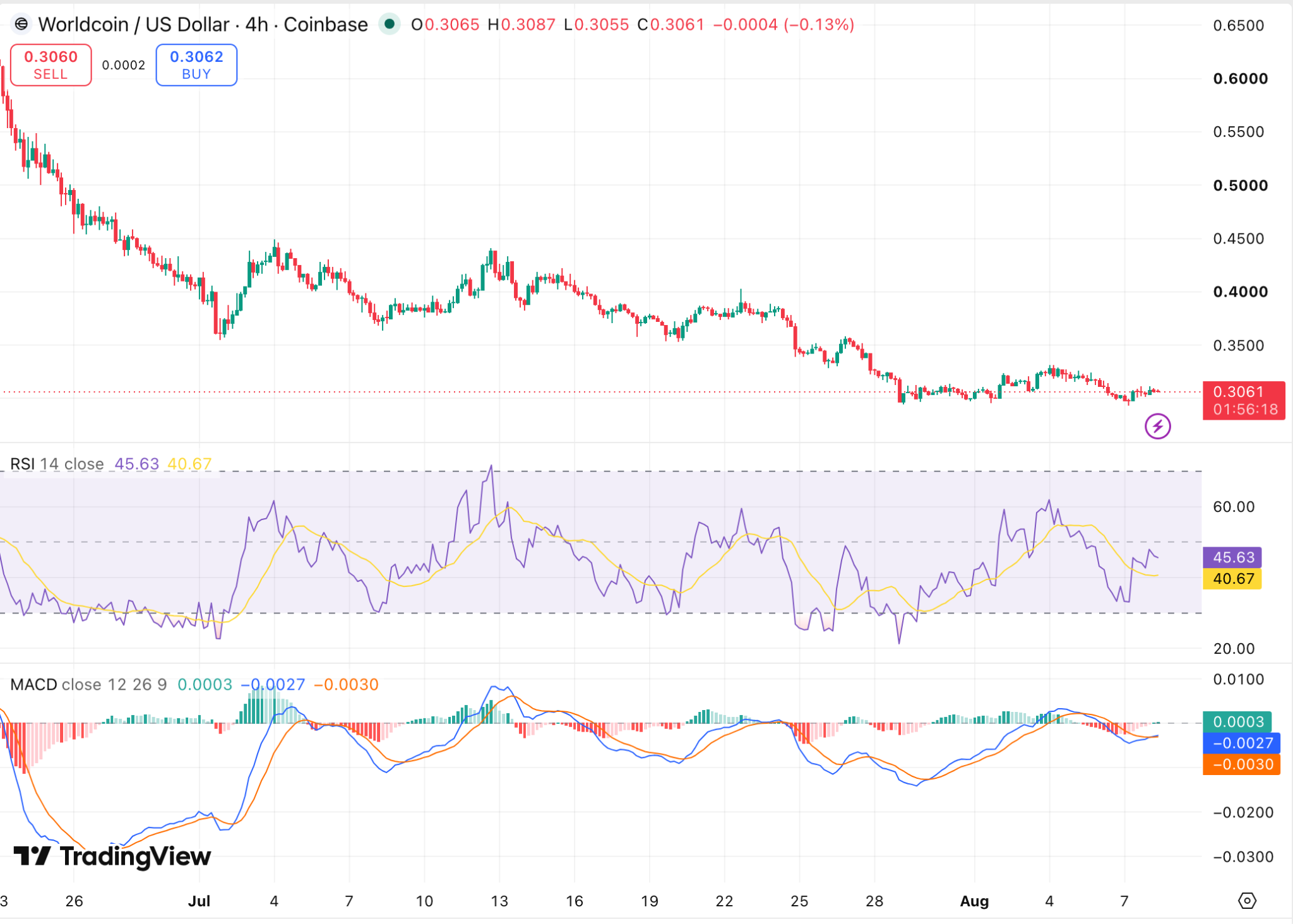Viewport: 1293px width, 924px height.
Task: Click the high price H0.3087 in header
Action: pos(521,25)
